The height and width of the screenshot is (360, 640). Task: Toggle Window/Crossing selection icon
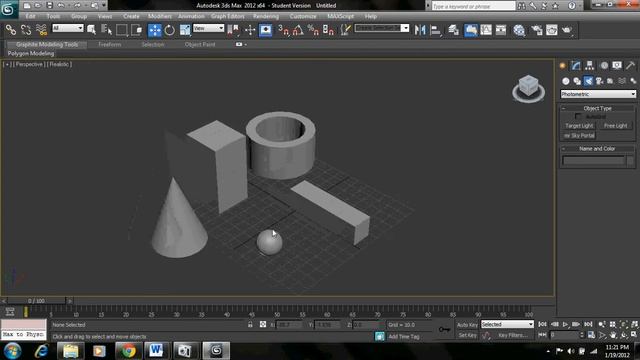[x=137, y=30]
